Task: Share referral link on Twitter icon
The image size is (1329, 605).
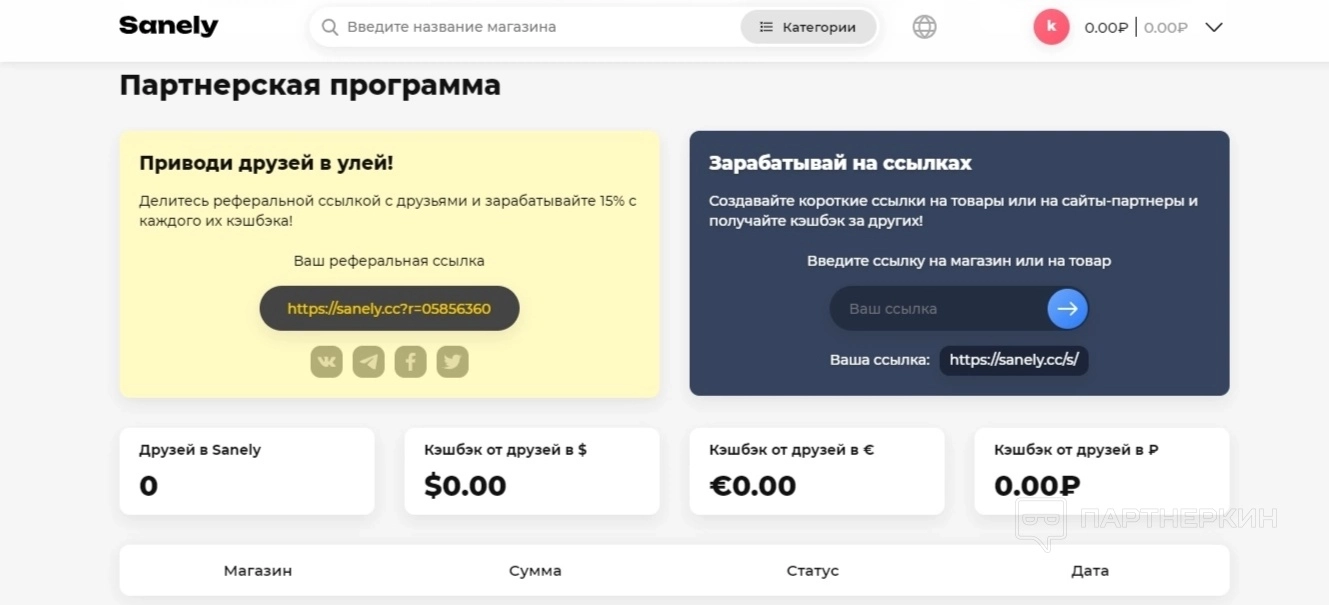Action: (x=453, y=362)
